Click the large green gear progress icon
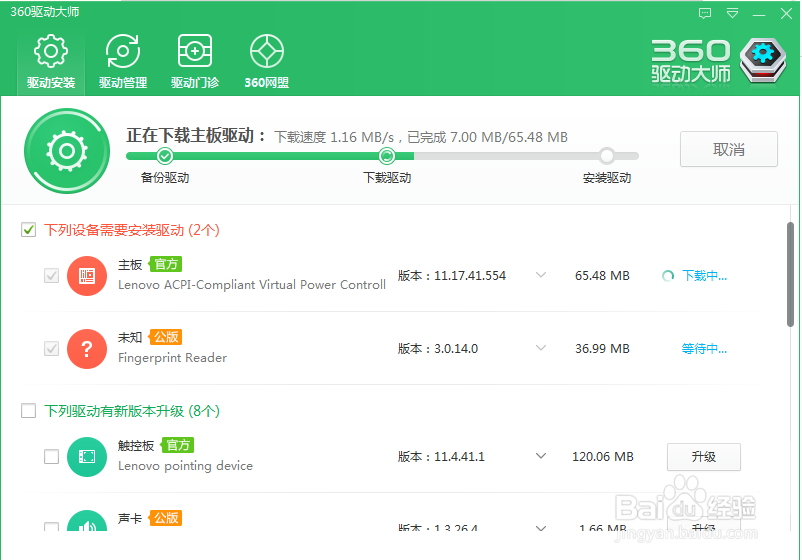The height and width of the screenshot is (560, 802). pyautogui.click(x=67, y=151)
